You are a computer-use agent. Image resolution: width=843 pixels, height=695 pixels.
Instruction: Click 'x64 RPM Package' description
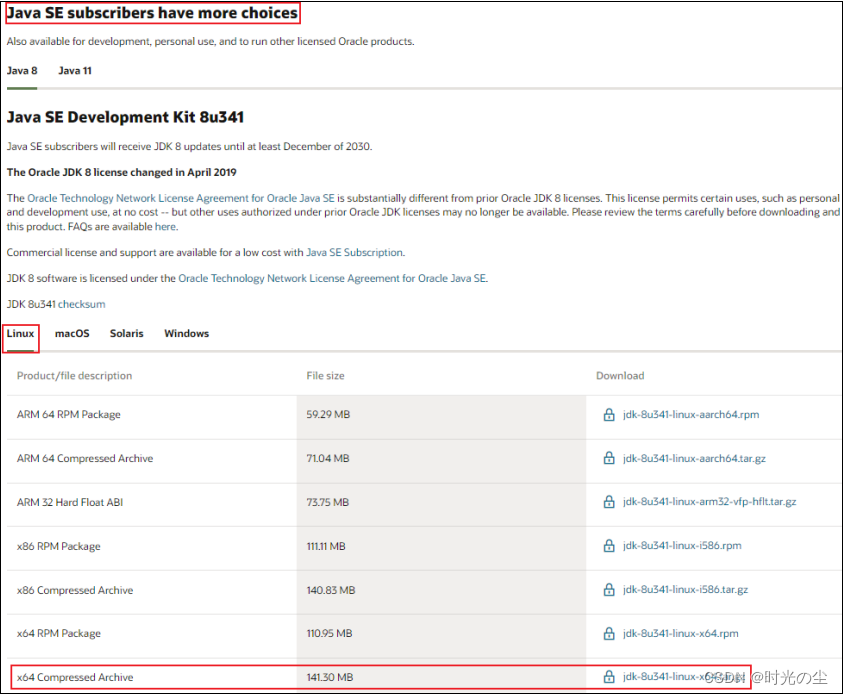[x=59, y=634]
